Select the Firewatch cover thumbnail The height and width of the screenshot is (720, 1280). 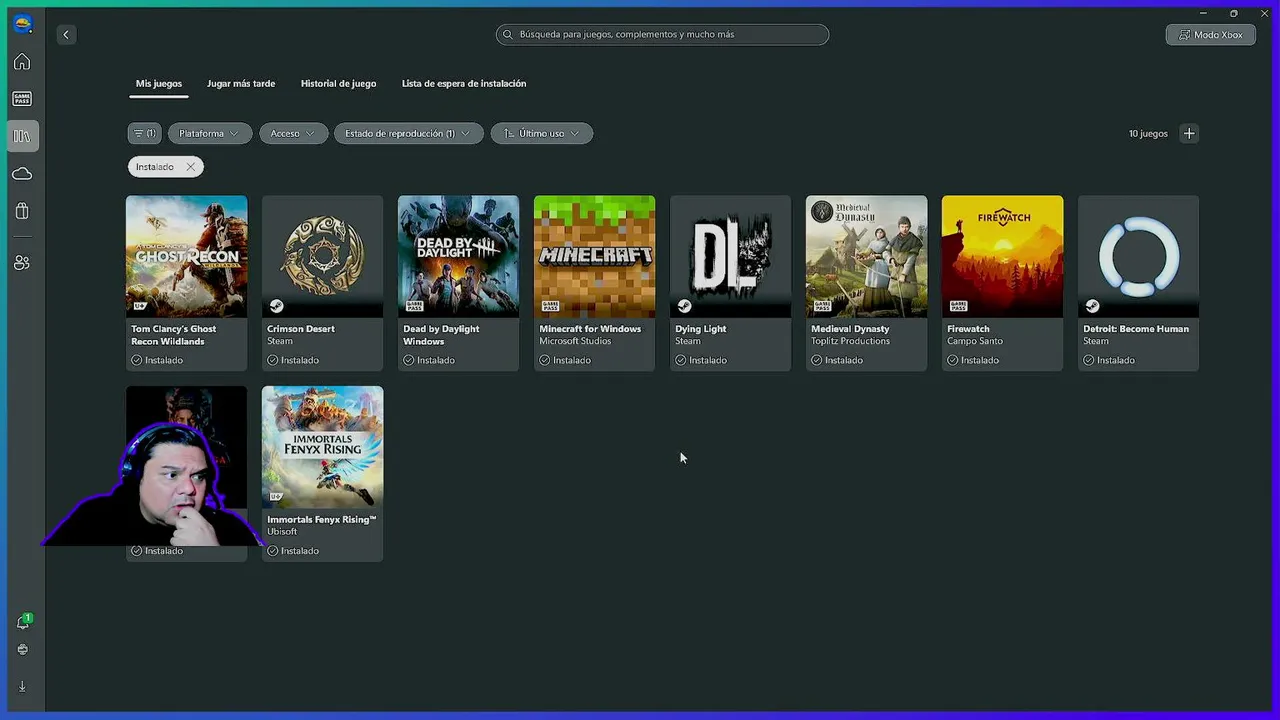pos(1002,256)
